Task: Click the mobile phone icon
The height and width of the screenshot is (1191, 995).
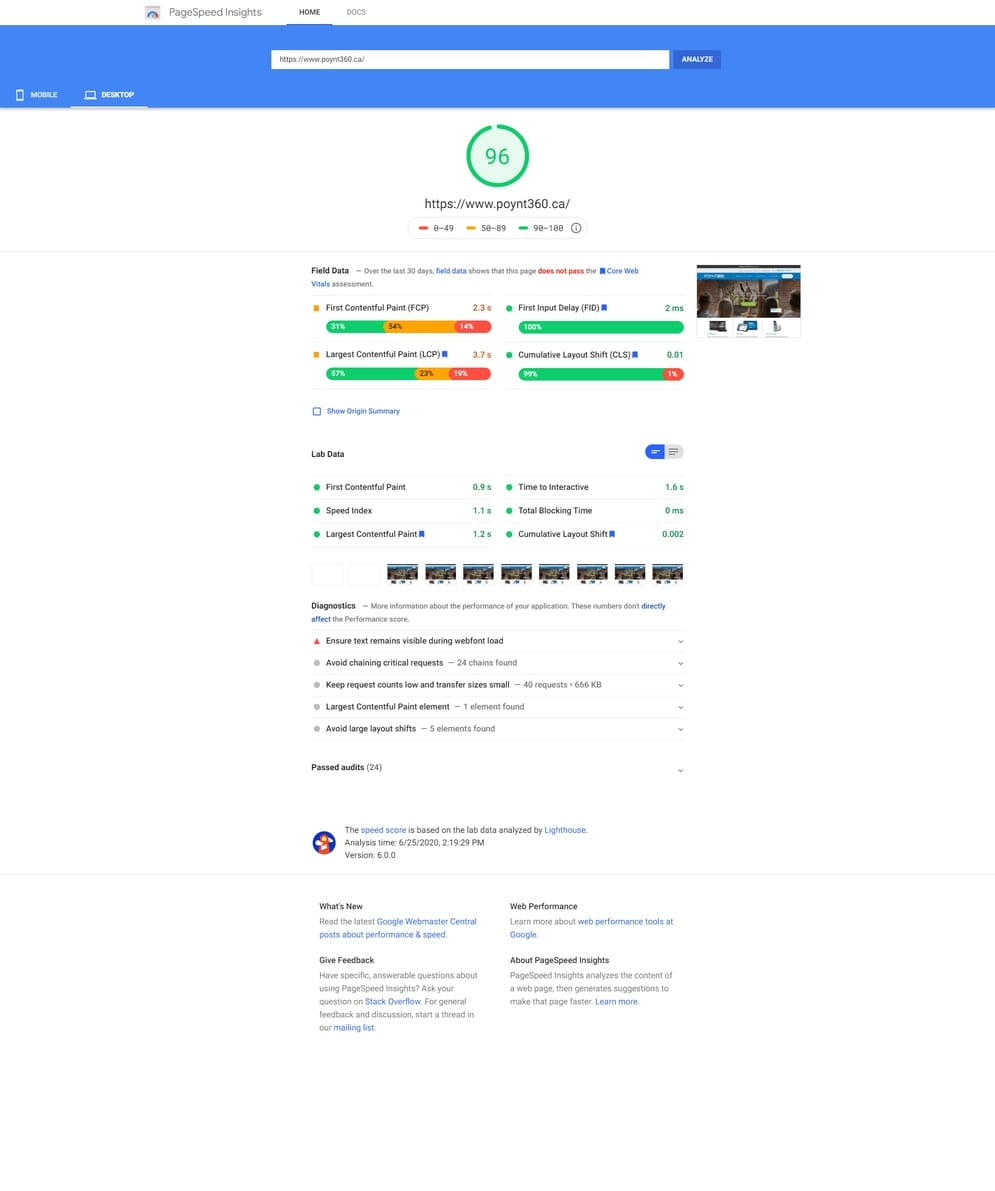Action: point(20,95)
